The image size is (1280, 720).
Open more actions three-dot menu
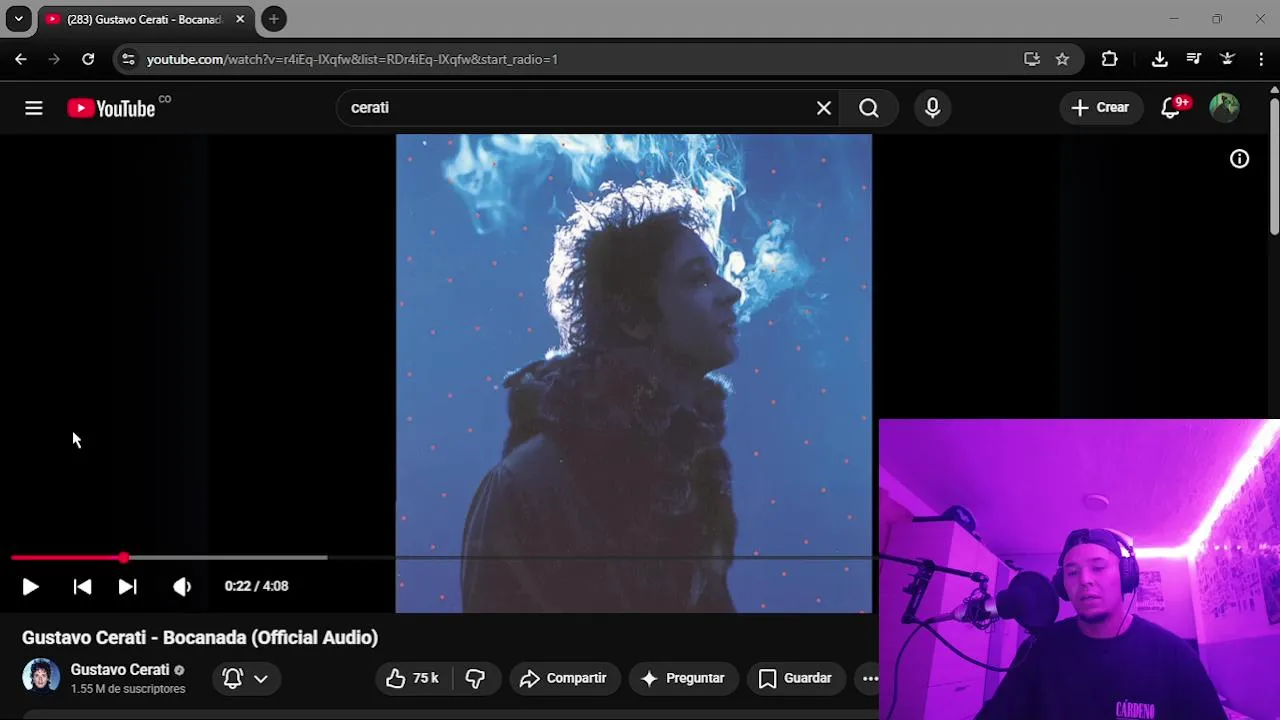tap(870, 678)
